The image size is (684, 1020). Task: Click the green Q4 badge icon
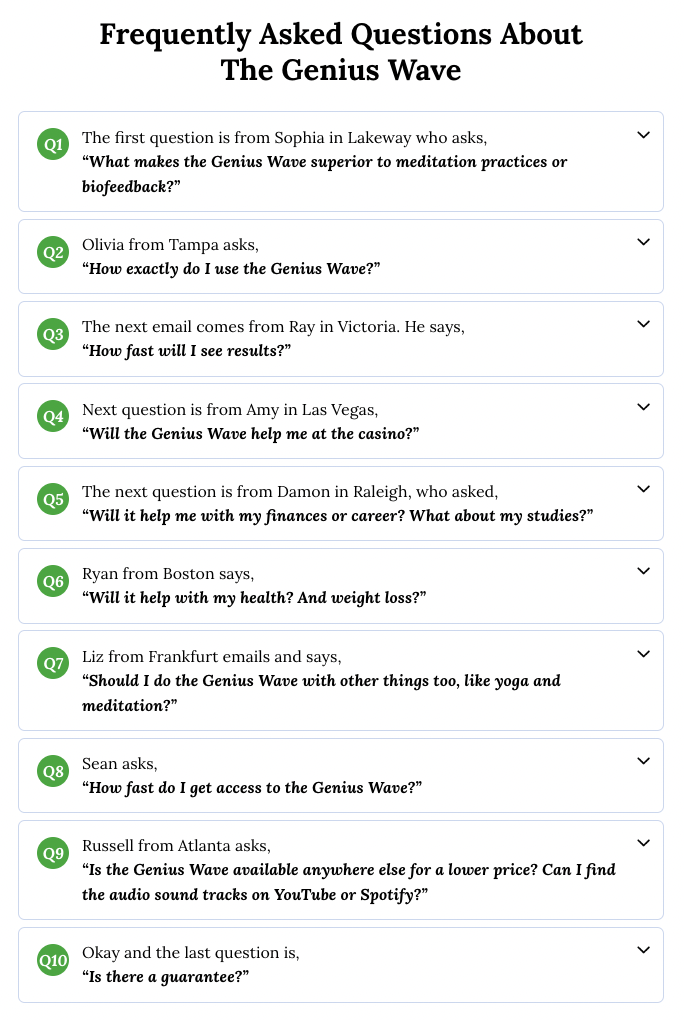(53, 416)
